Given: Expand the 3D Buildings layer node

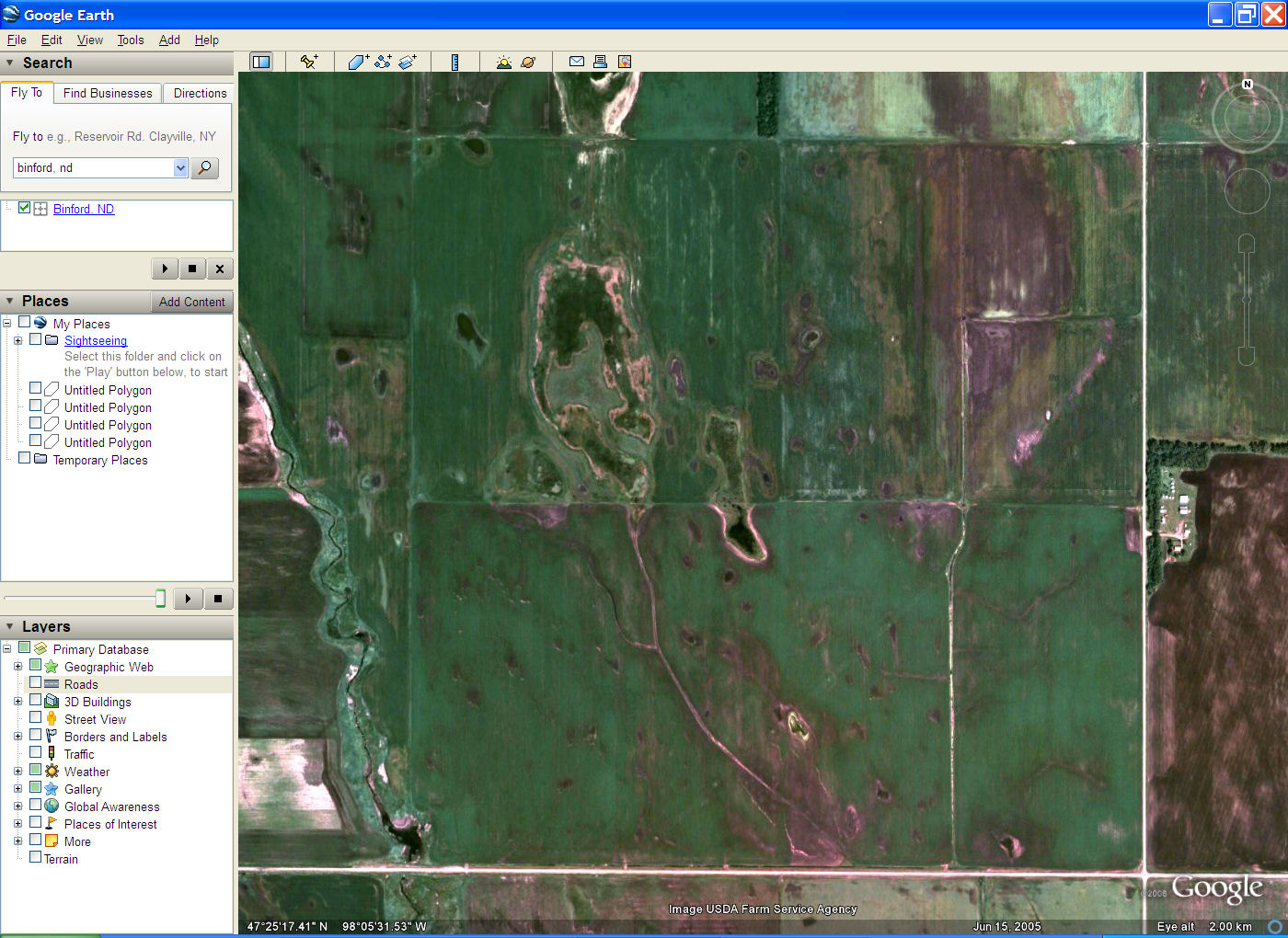Looking at the screenshot, I should (x=17, y=702).
